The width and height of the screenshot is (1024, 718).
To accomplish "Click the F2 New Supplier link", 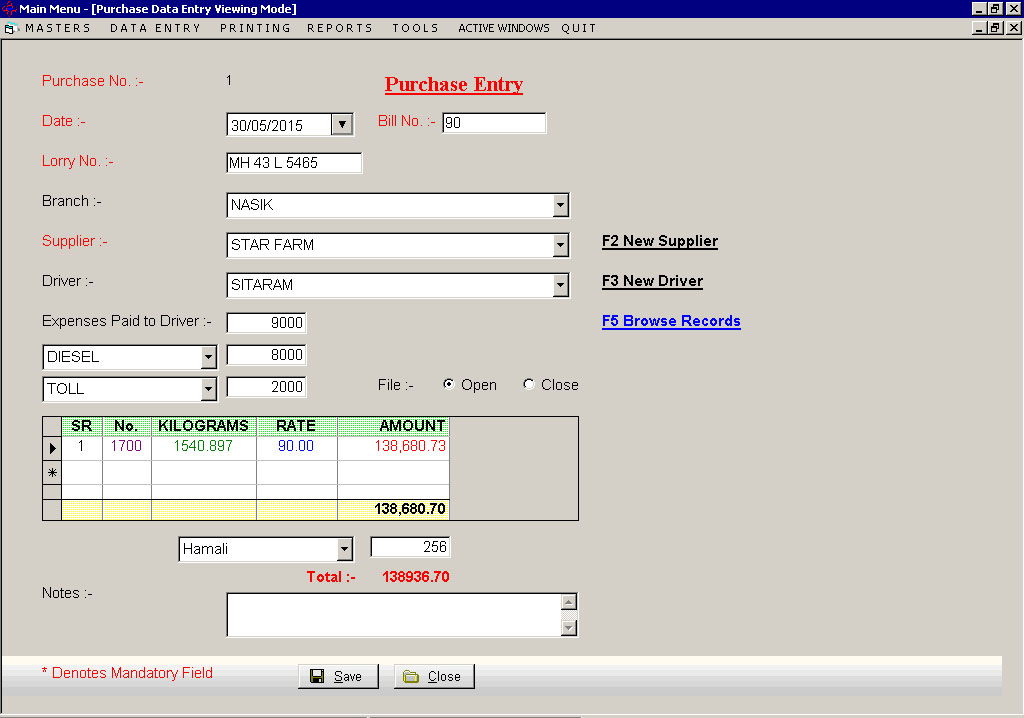I will click(659, 241).
